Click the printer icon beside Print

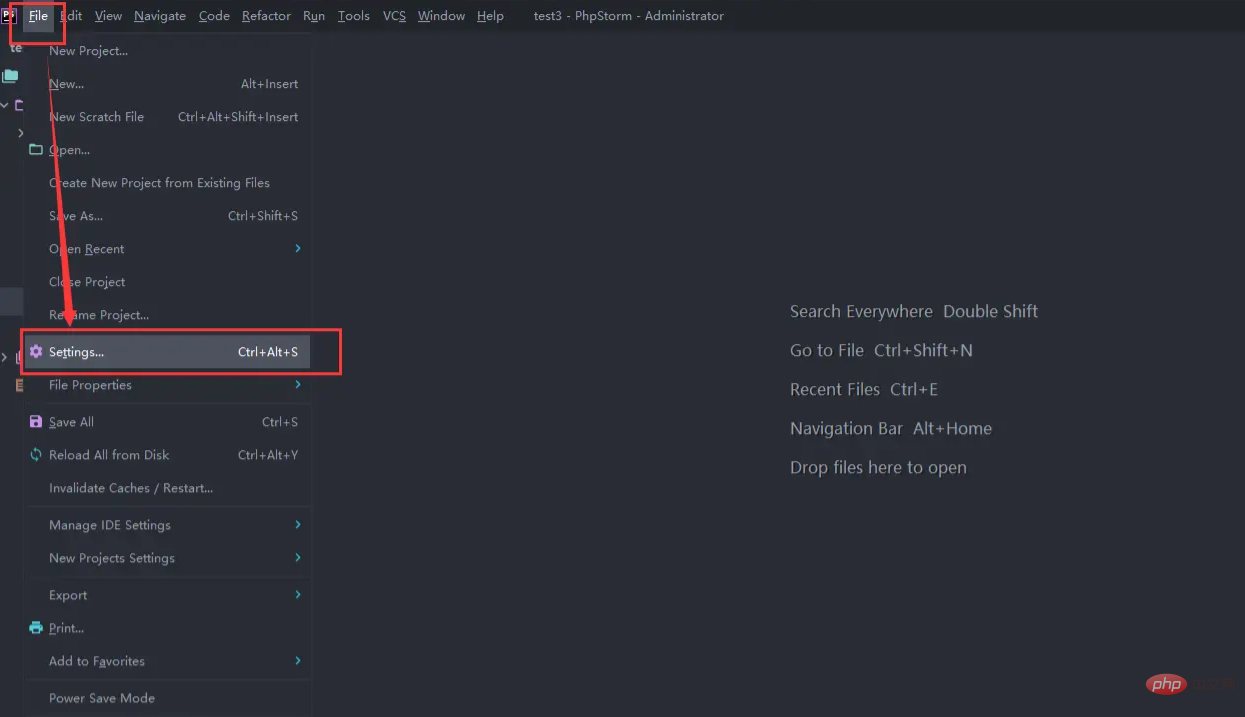37,628
